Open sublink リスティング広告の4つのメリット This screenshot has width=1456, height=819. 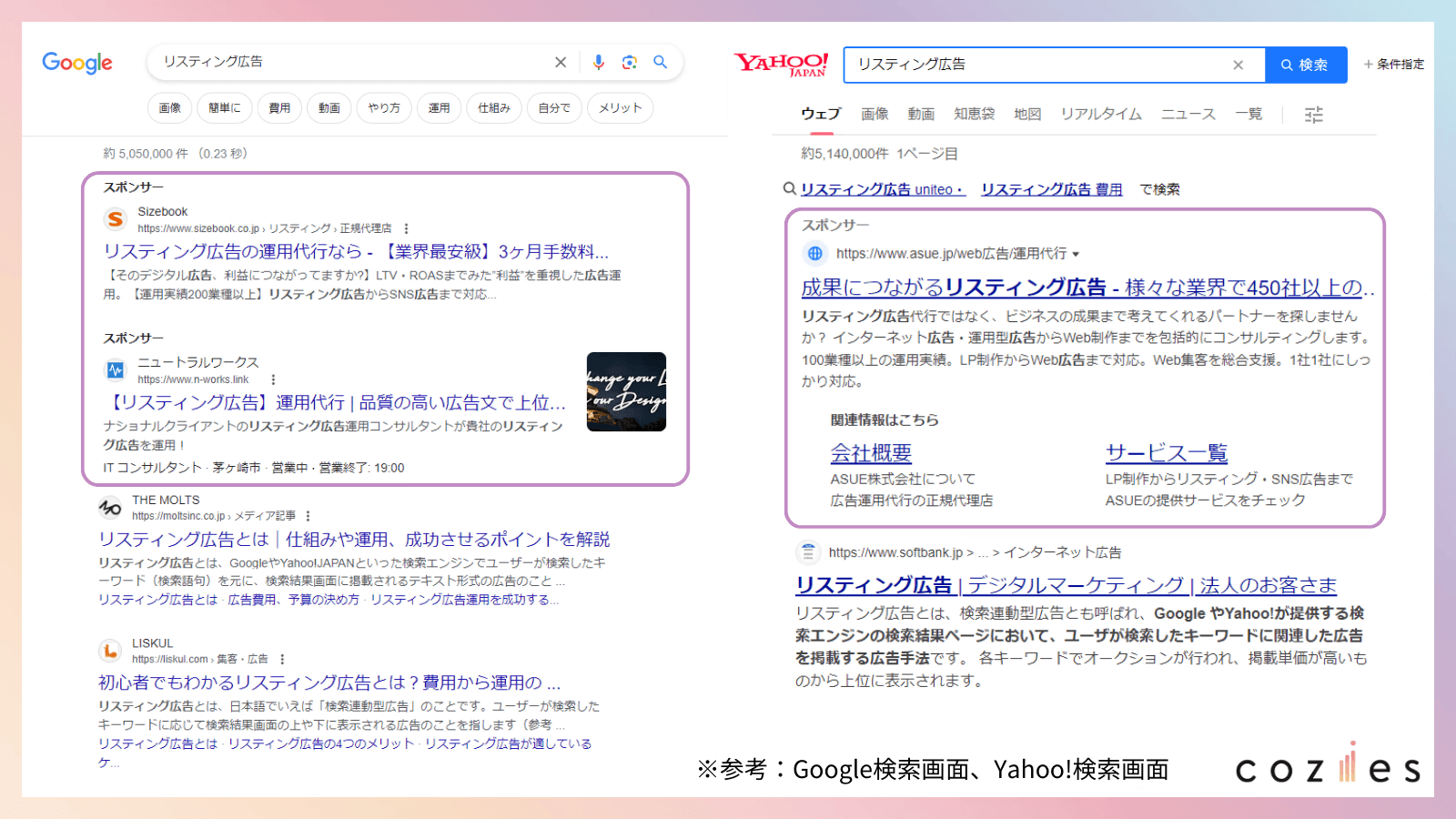[x=321, y=743]
